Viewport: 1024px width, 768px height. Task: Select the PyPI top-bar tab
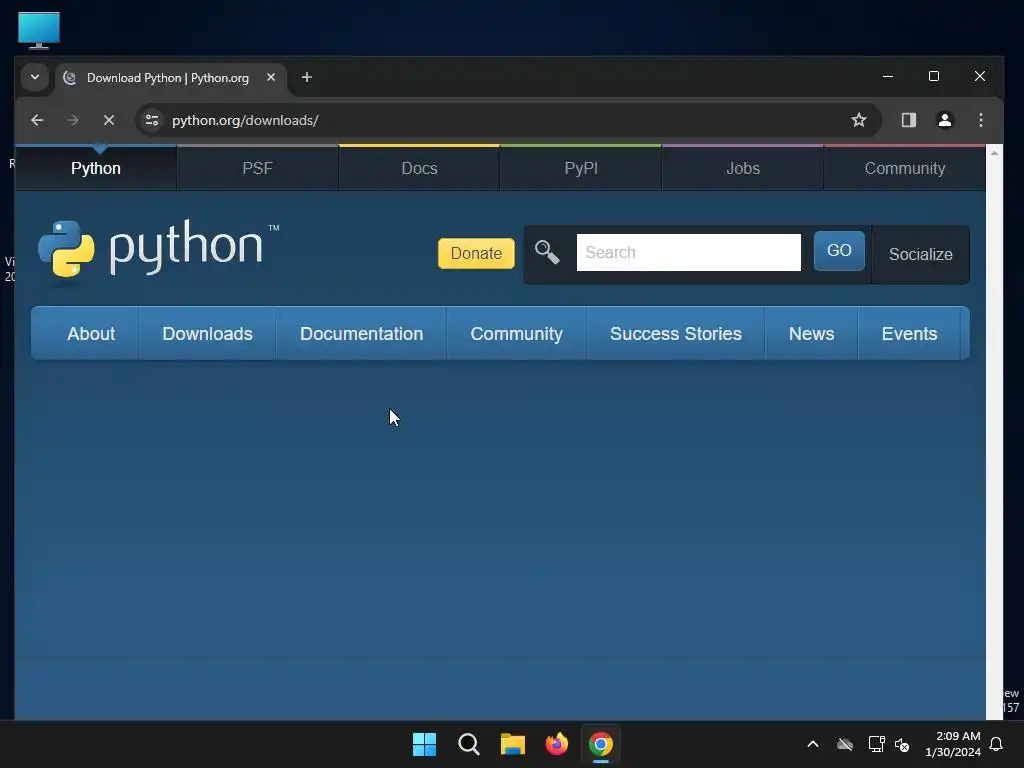point(581,168)
